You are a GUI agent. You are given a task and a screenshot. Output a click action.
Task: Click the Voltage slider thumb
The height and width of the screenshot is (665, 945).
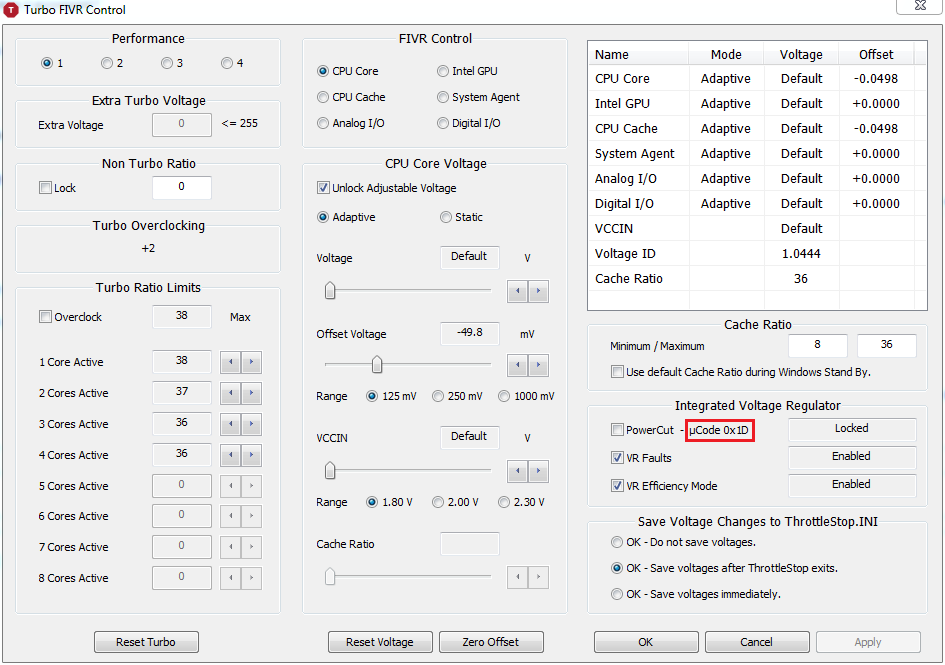coord(330,291)
